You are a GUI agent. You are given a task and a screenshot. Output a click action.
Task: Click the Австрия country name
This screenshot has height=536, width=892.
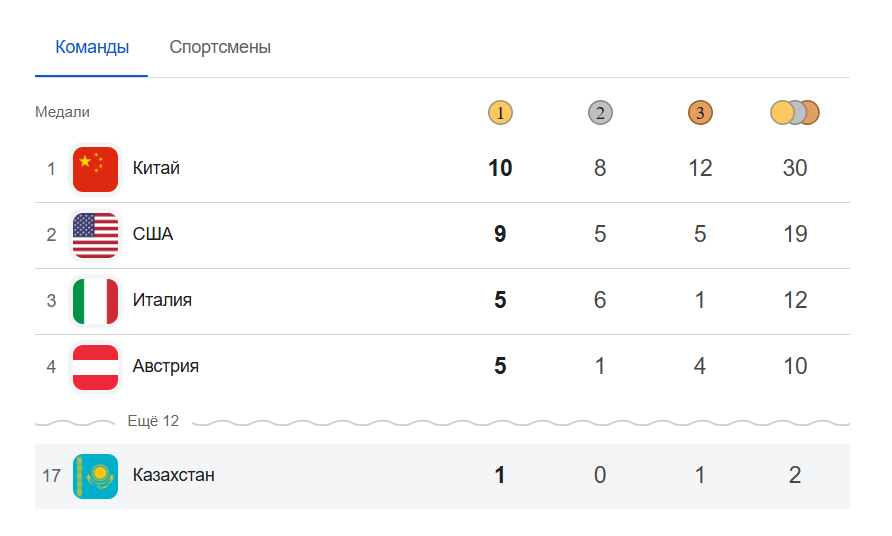[166, 366]
